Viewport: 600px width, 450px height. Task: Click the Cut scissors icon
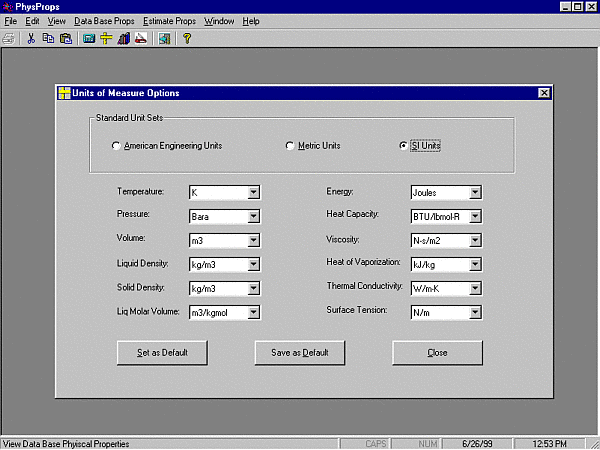click(x=31, y=39)
